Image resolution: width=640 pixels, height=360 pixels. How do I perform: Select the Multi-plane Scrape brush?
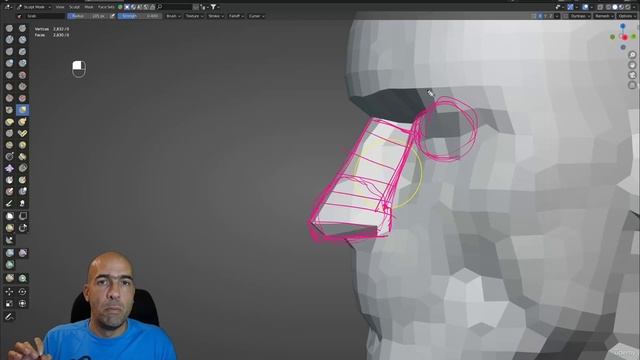click(x=22, y=98)
